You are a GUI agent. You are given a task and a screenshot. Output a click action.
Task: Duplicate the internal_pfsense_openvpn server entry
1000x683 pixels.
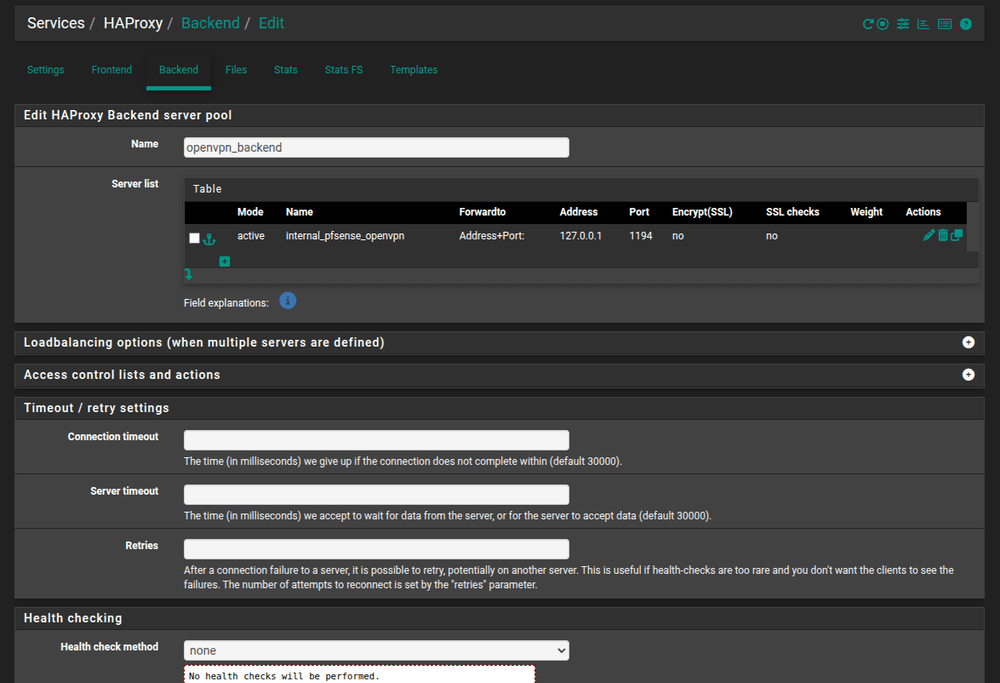coord(957,235)
